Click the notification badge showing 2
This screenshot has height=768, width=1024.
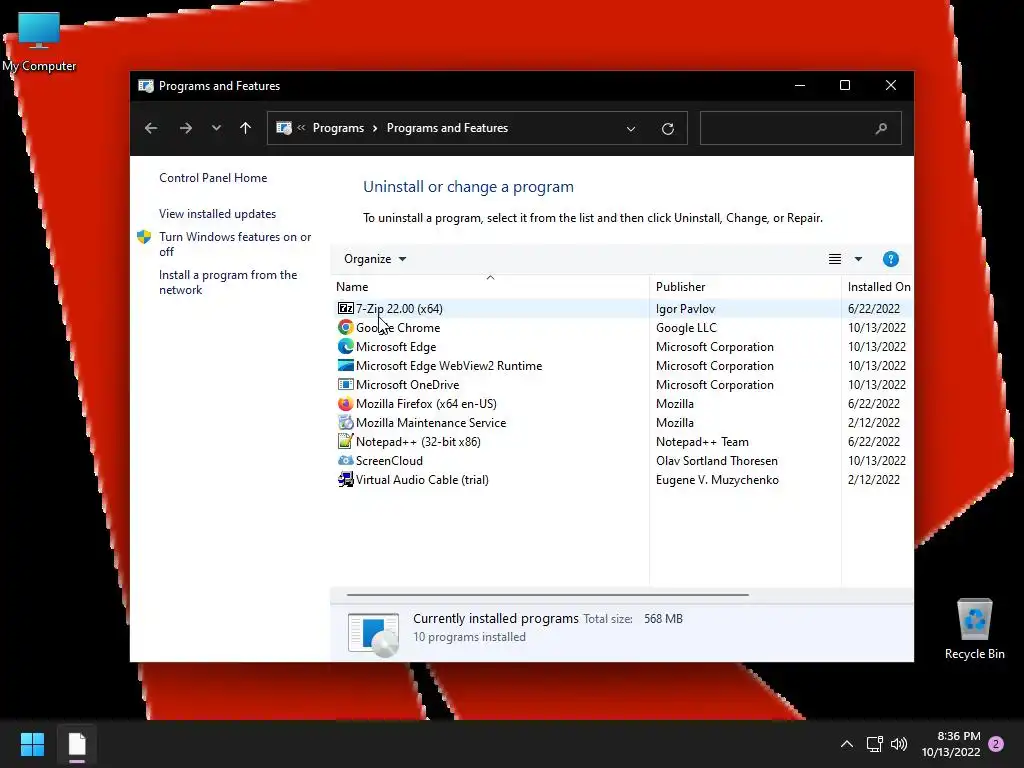(996, 744)
